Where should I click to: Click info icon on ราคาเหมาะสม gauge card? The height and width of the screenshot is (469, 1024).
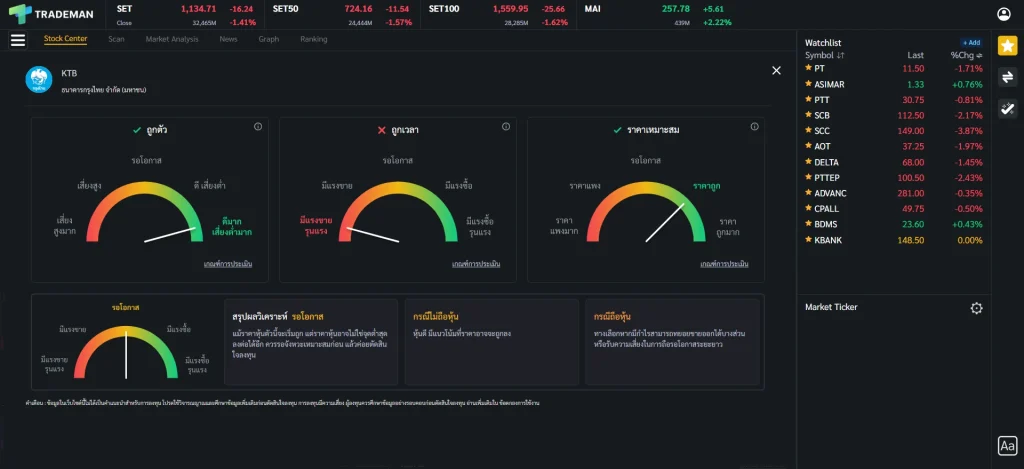[x=753, y=127]
